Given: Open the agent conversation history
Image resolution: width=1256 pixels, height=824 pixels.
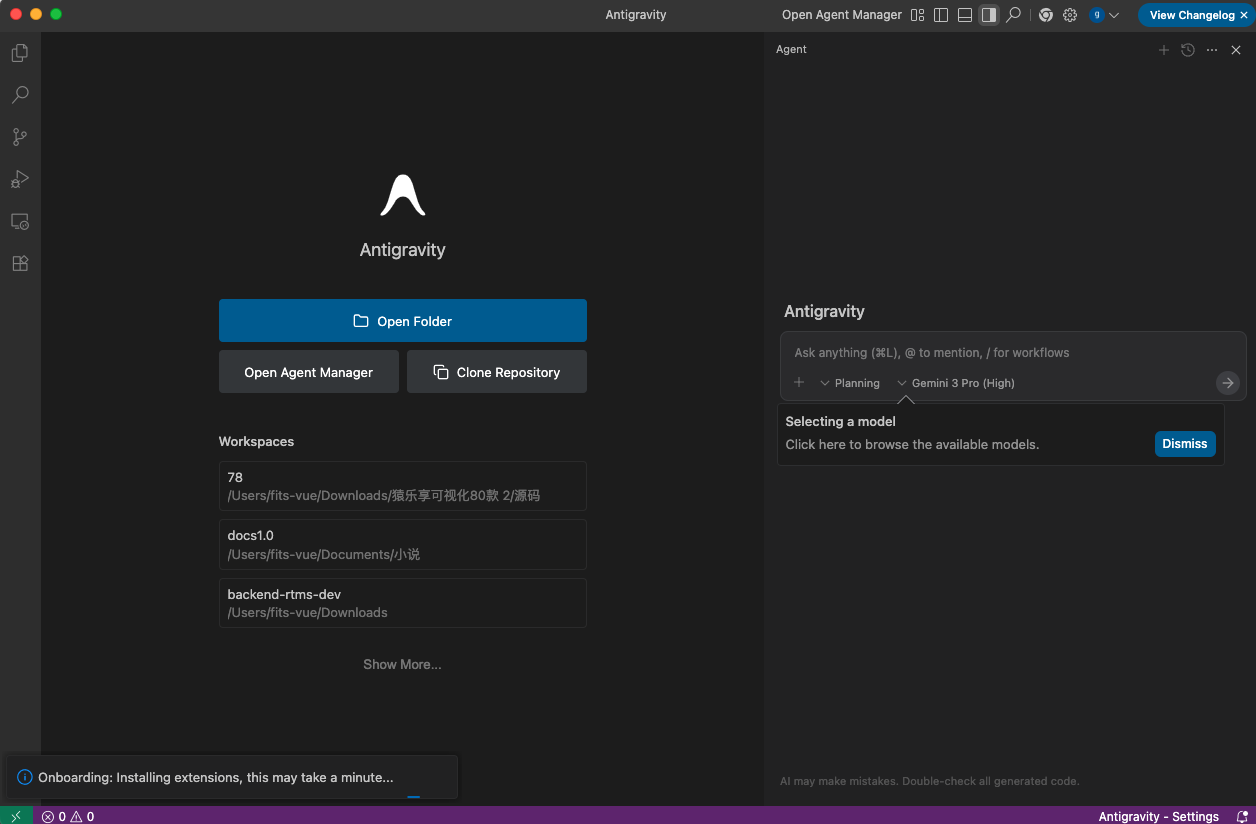Looking at the screenshot, I should [1188, 50].
